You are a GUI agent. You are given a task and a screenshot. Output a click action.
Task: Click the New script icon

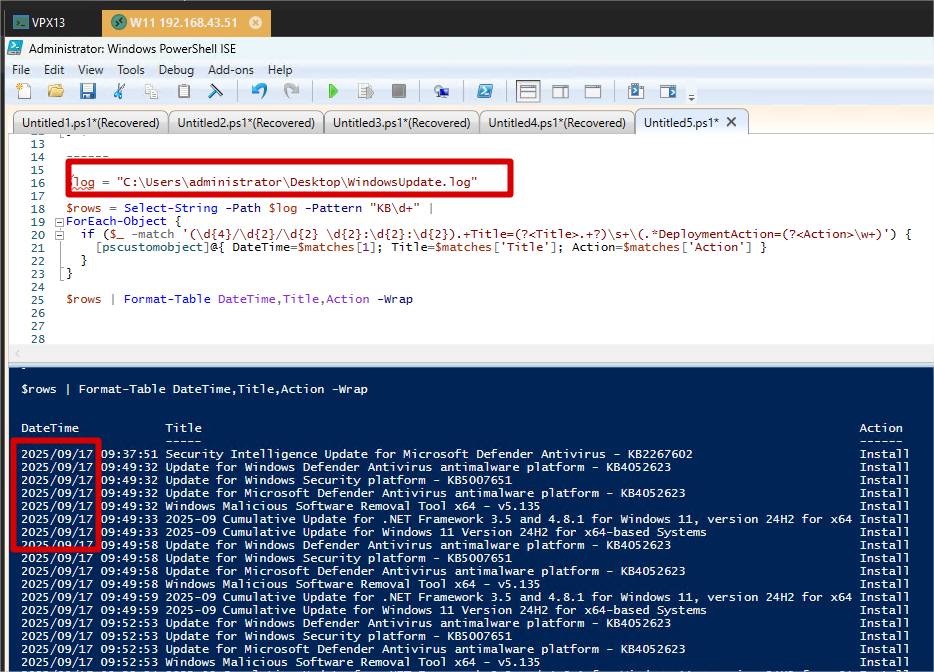[24, 92]
